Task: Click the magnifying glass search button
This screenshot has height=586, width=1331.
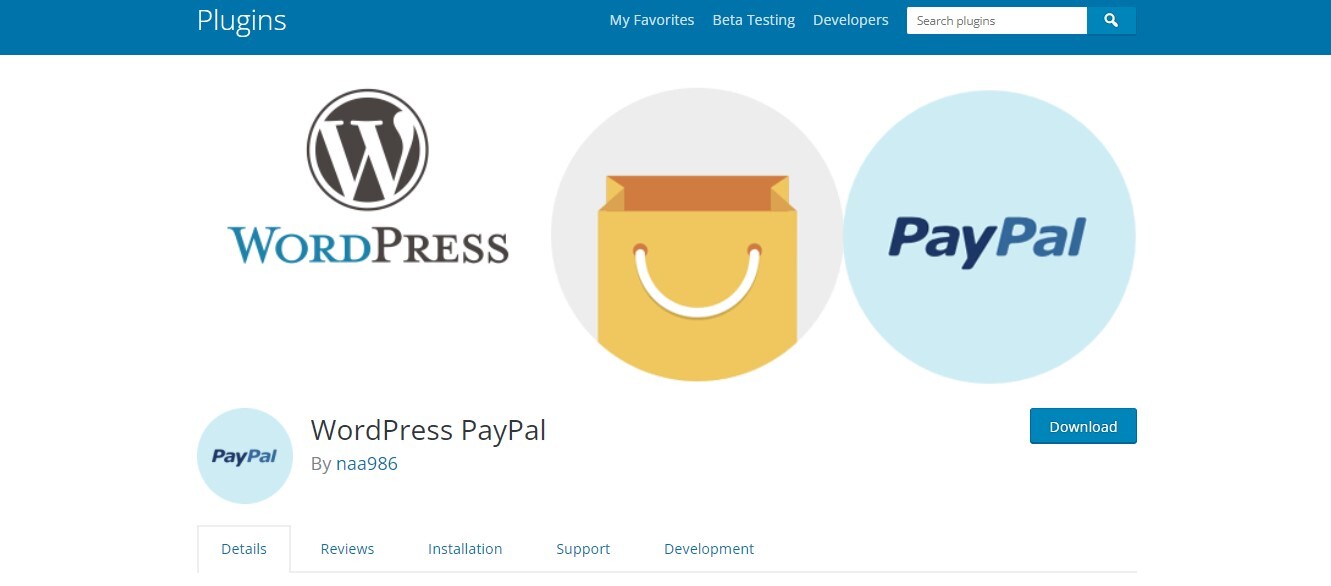Action: [x=1111, y=20]
